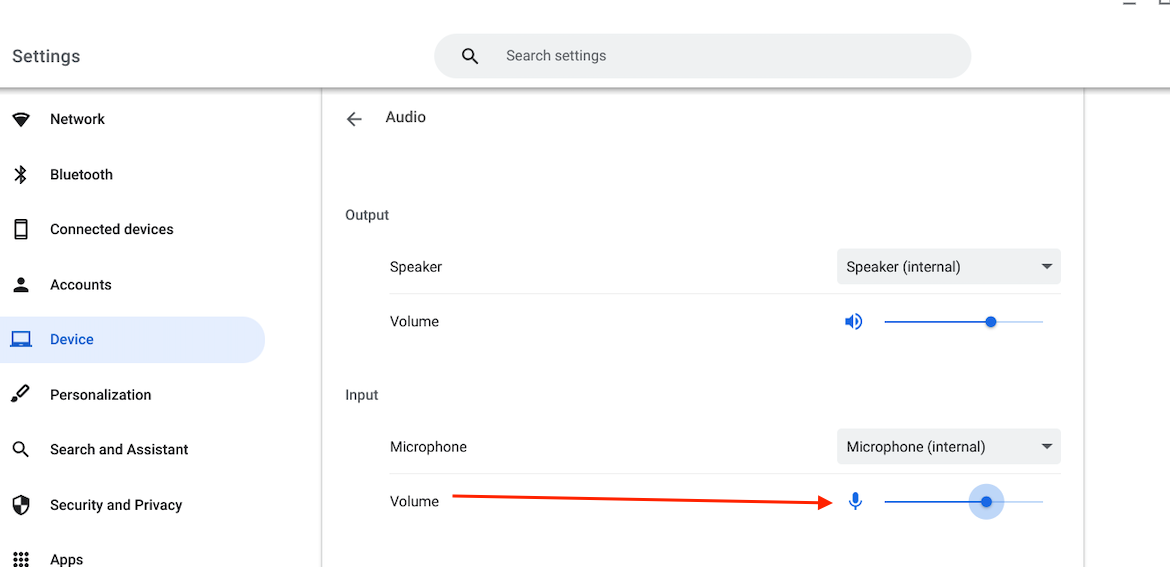This screenshot has height=567, width=1170.
Task: Click the Apps grid icon
Action: (x=21, y=559)
